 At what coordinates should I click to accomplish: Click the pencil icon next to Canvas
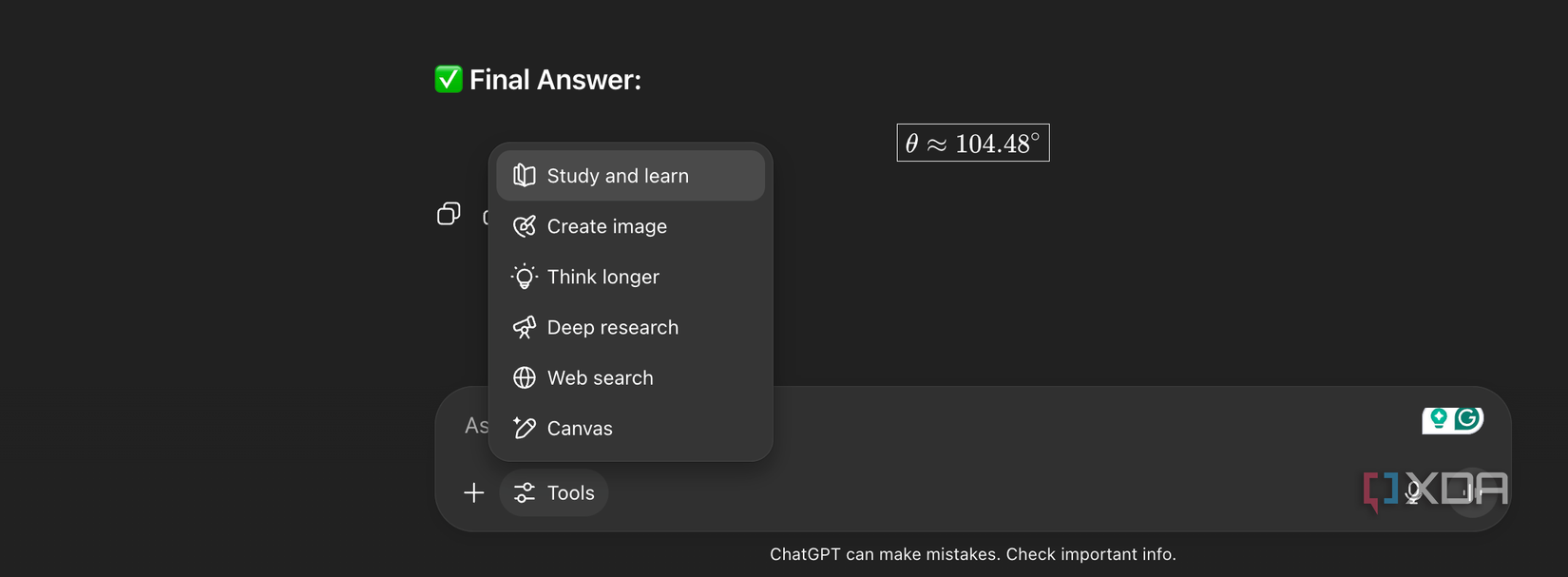click(525, 428)
